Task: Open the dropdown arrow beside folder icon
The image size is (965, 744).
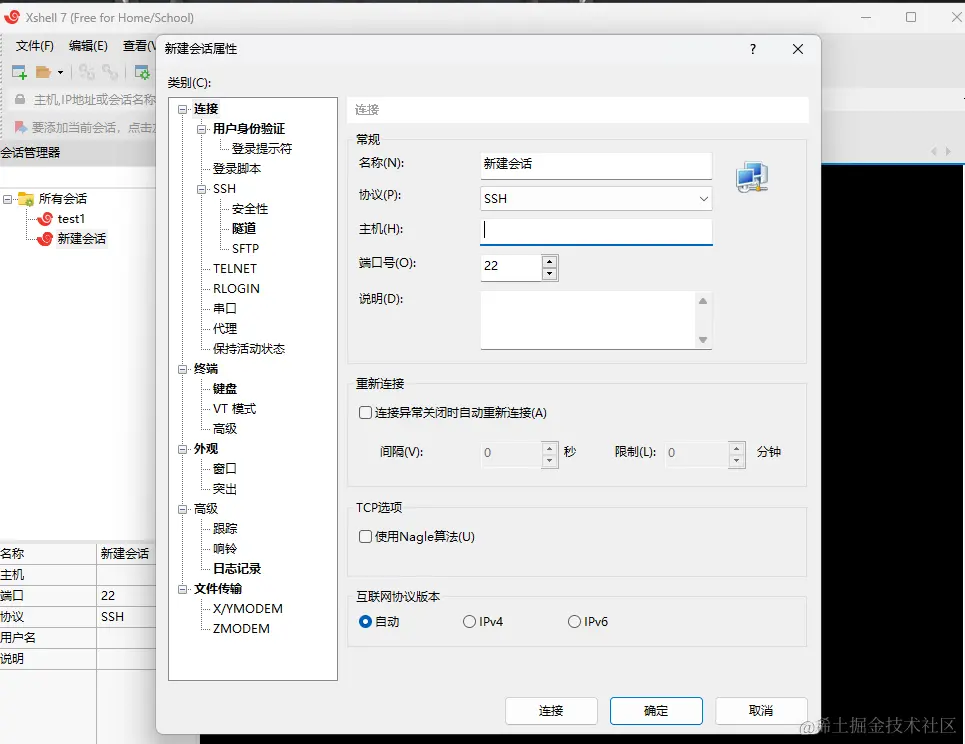Action: 60,73
